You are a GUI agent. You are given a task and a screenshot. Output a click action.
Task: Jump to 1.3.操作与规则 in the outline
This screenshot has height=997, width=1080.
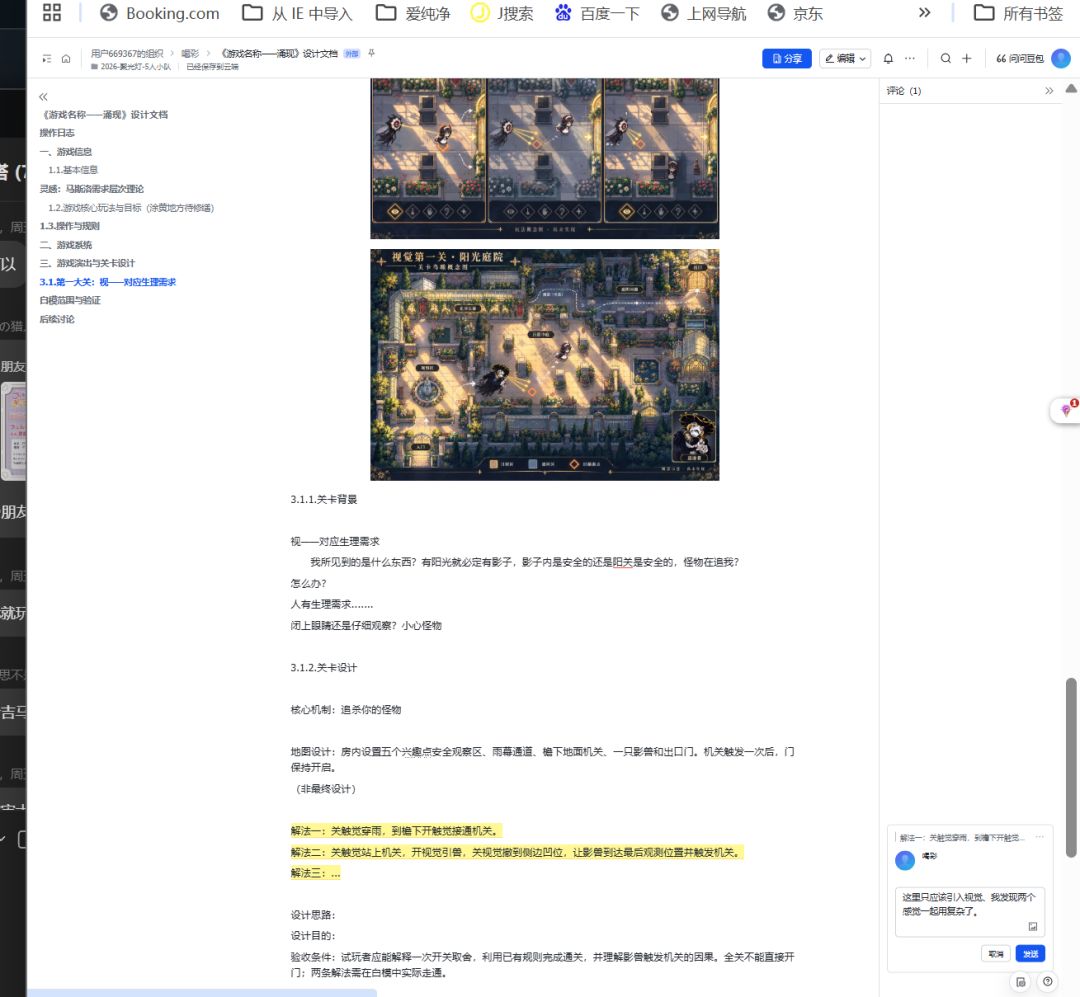click(70, 226)
